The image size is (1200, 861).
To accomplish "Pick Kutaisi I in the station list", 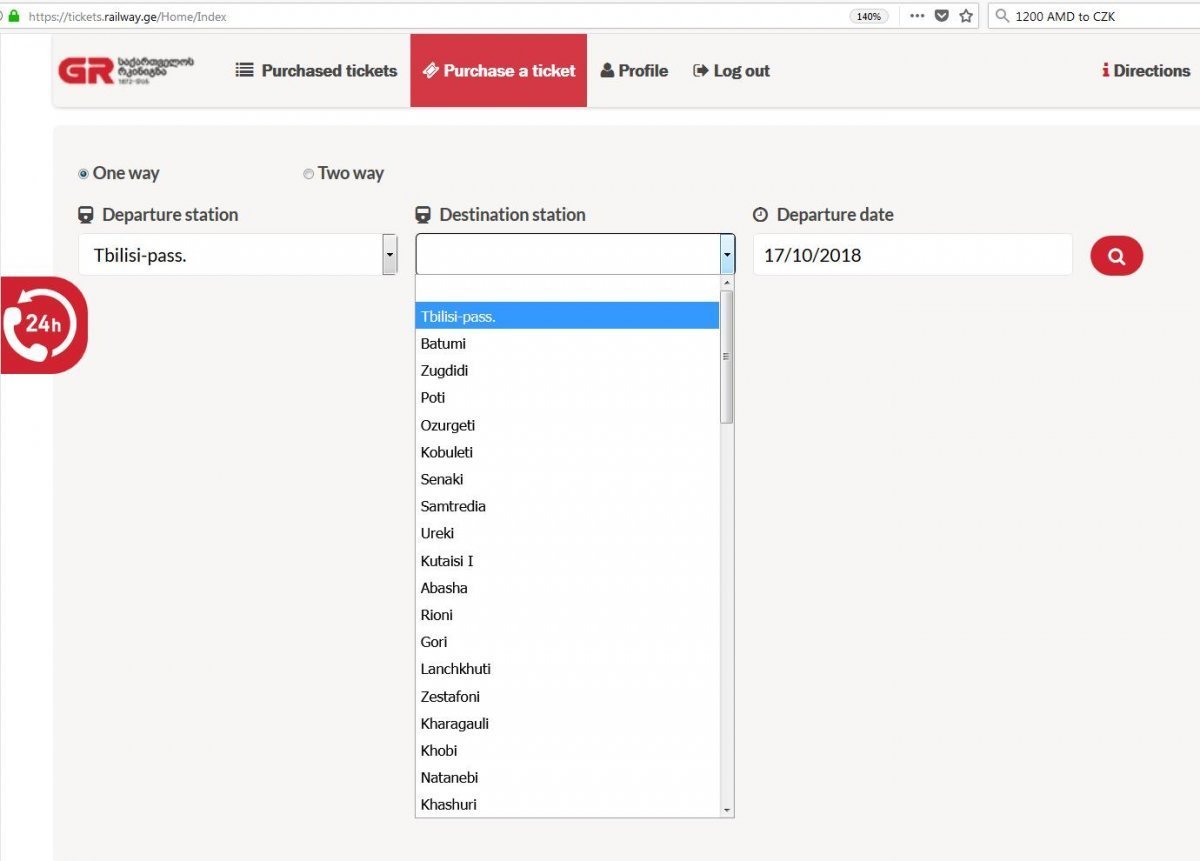I will point(447,561).
